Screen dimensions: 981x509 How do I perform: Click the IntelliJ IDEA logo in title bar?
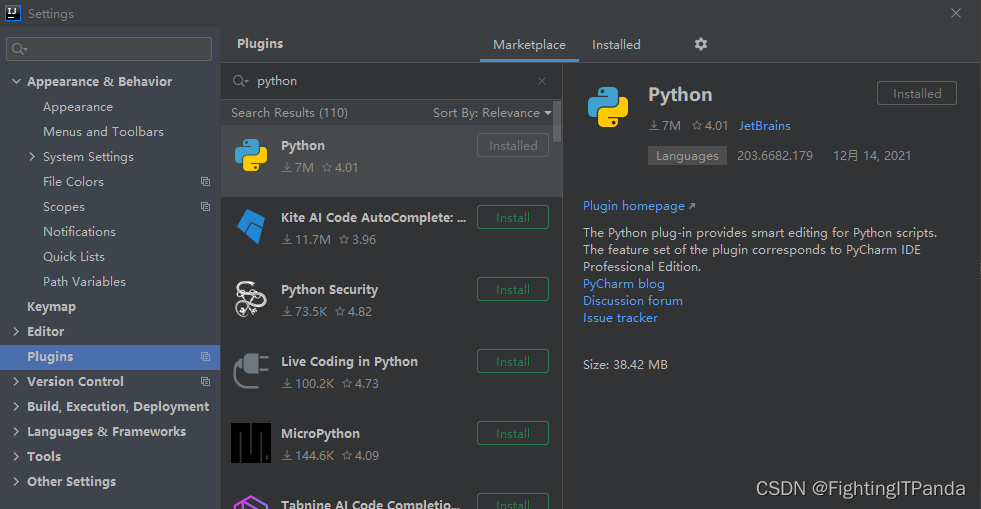pyautogui.click(x=13, y=13)
